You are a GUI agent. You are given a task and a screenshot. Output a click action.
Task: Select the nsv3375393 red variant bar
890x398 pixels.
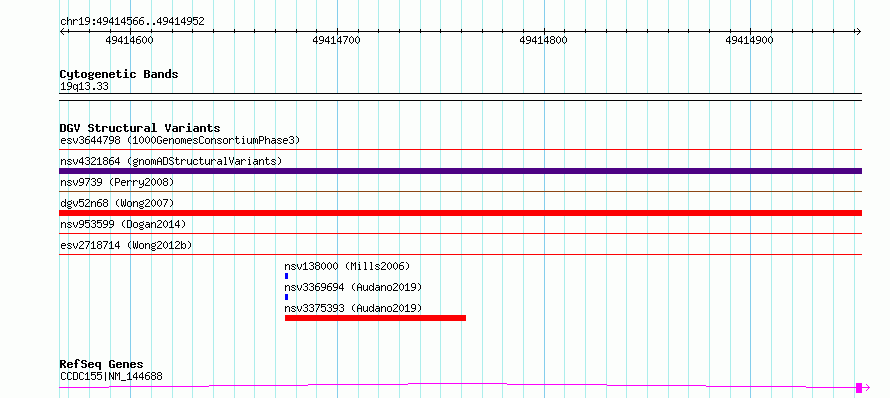(375, 318)
